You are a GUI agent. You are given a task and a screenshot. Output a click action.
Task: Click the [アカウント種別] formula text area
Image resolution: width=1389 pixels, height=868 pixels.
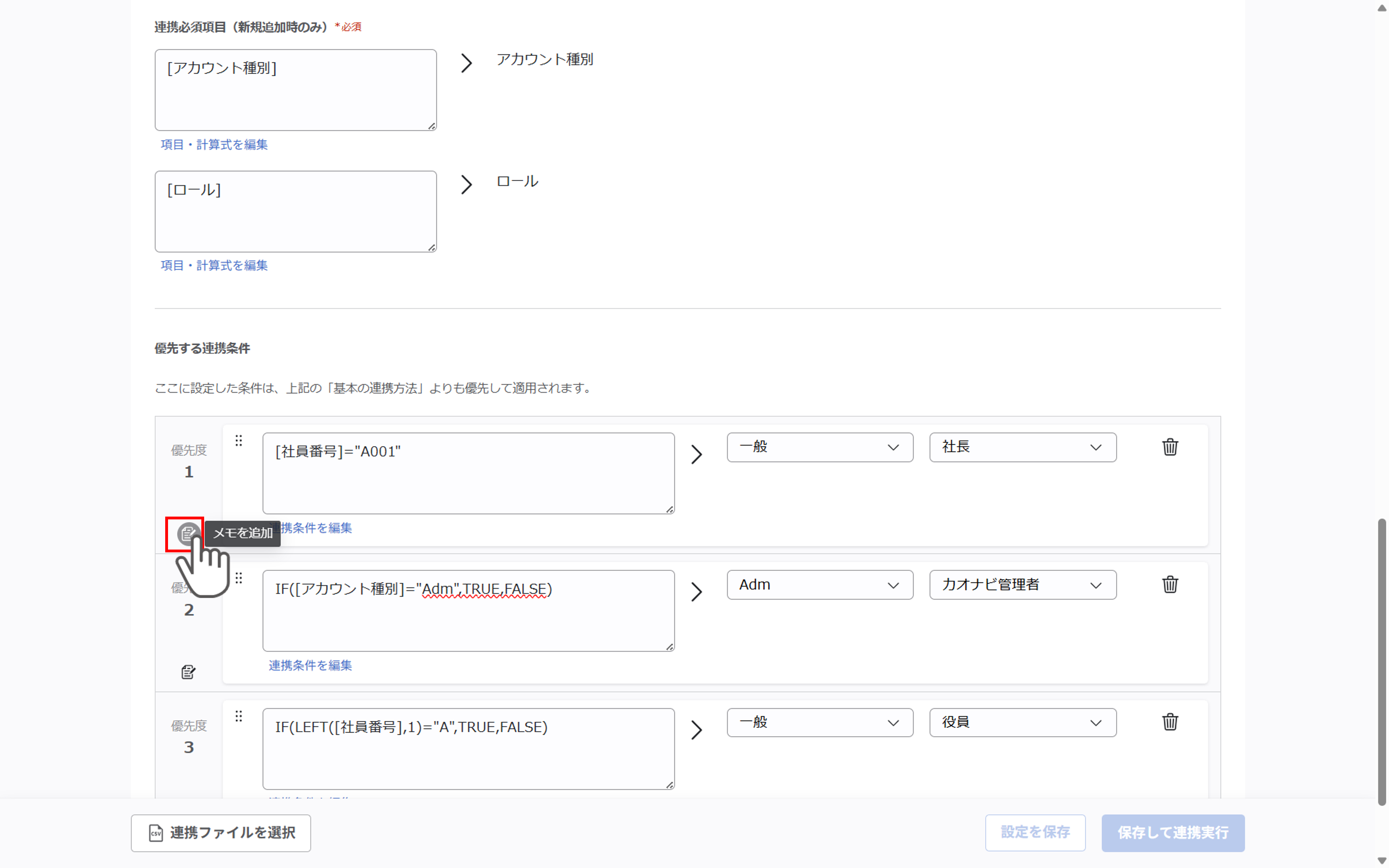coord(296,90)
